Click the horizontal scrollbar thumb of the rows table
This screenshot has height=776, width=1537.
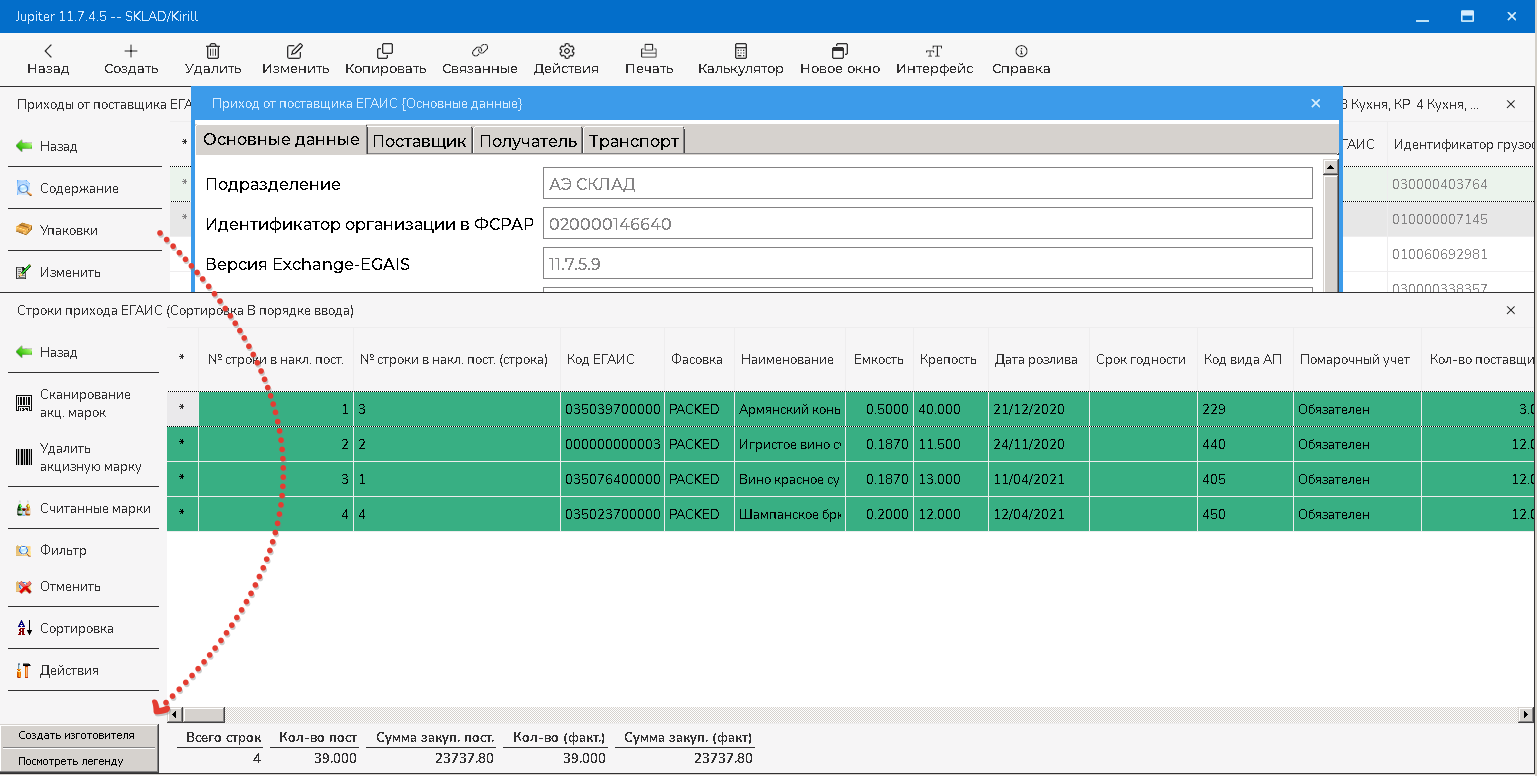pyautogui.click(x=204, y=715)
